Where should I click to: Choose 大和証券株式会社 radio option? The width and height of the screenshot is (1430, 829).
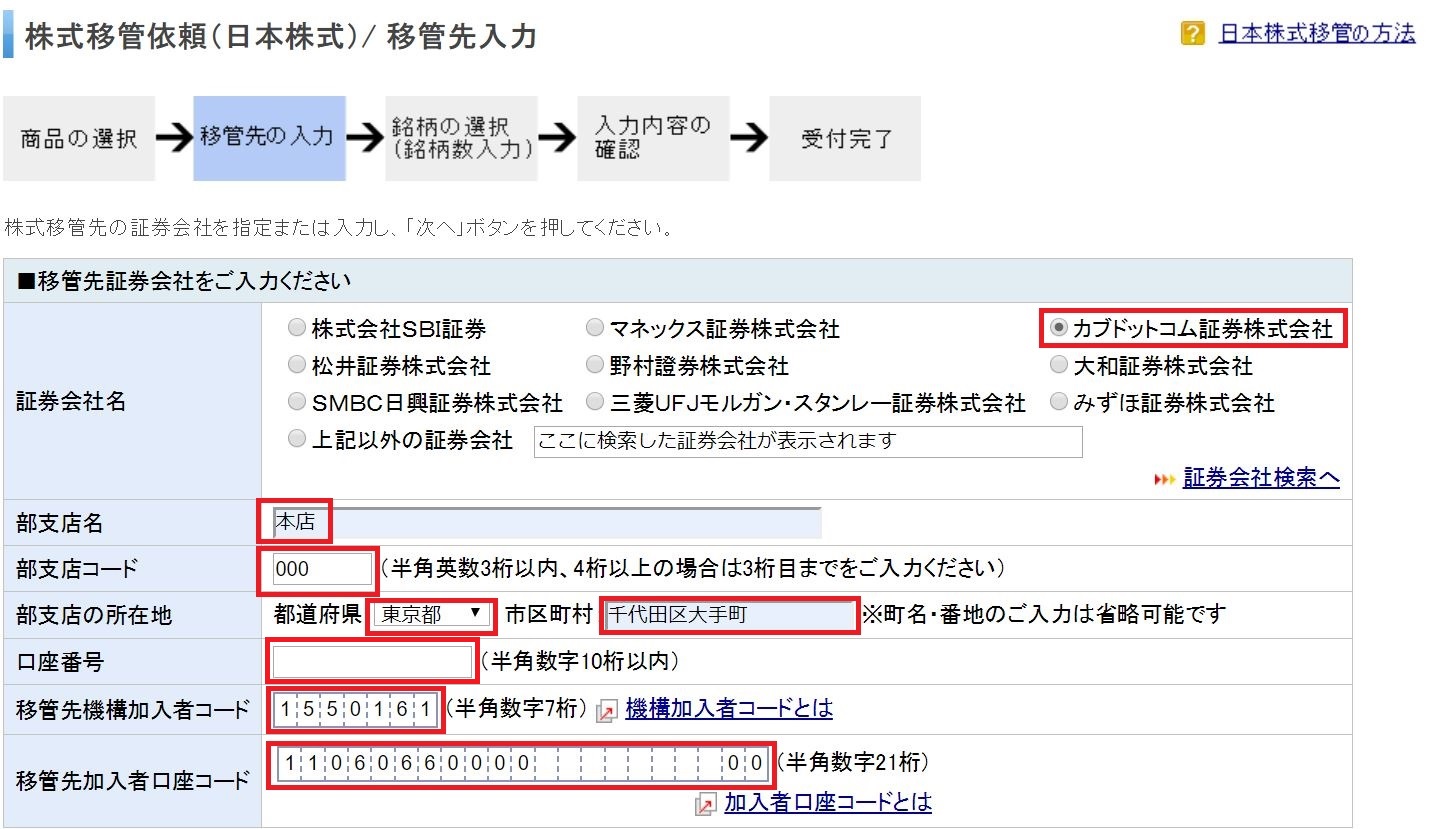pos(1058,365)
